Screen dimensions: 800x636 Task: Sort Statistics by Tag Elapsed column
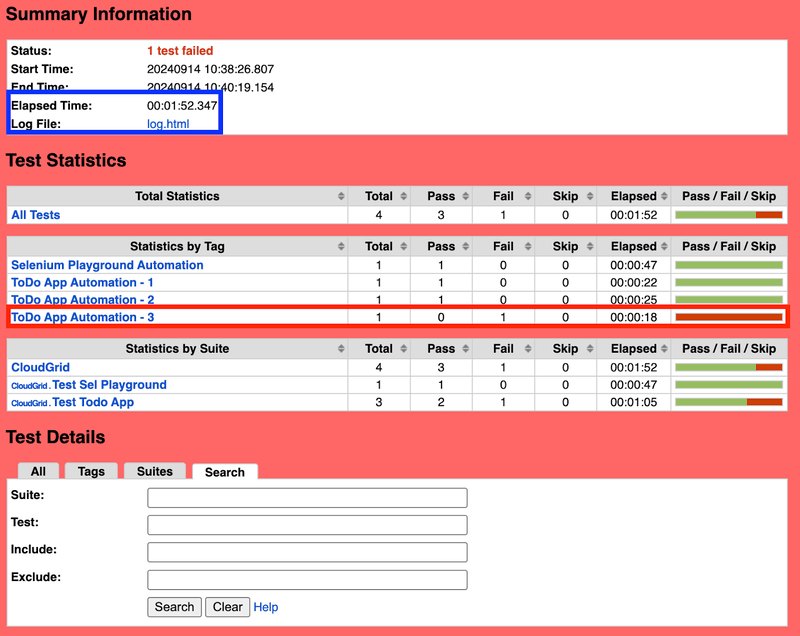(x=634, y=246)
